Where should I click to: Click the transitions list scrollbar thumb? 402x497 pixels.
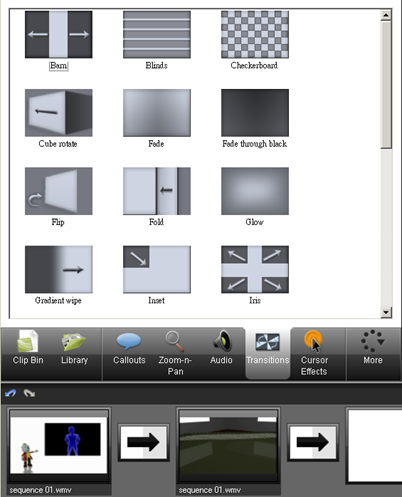(386, 85)
